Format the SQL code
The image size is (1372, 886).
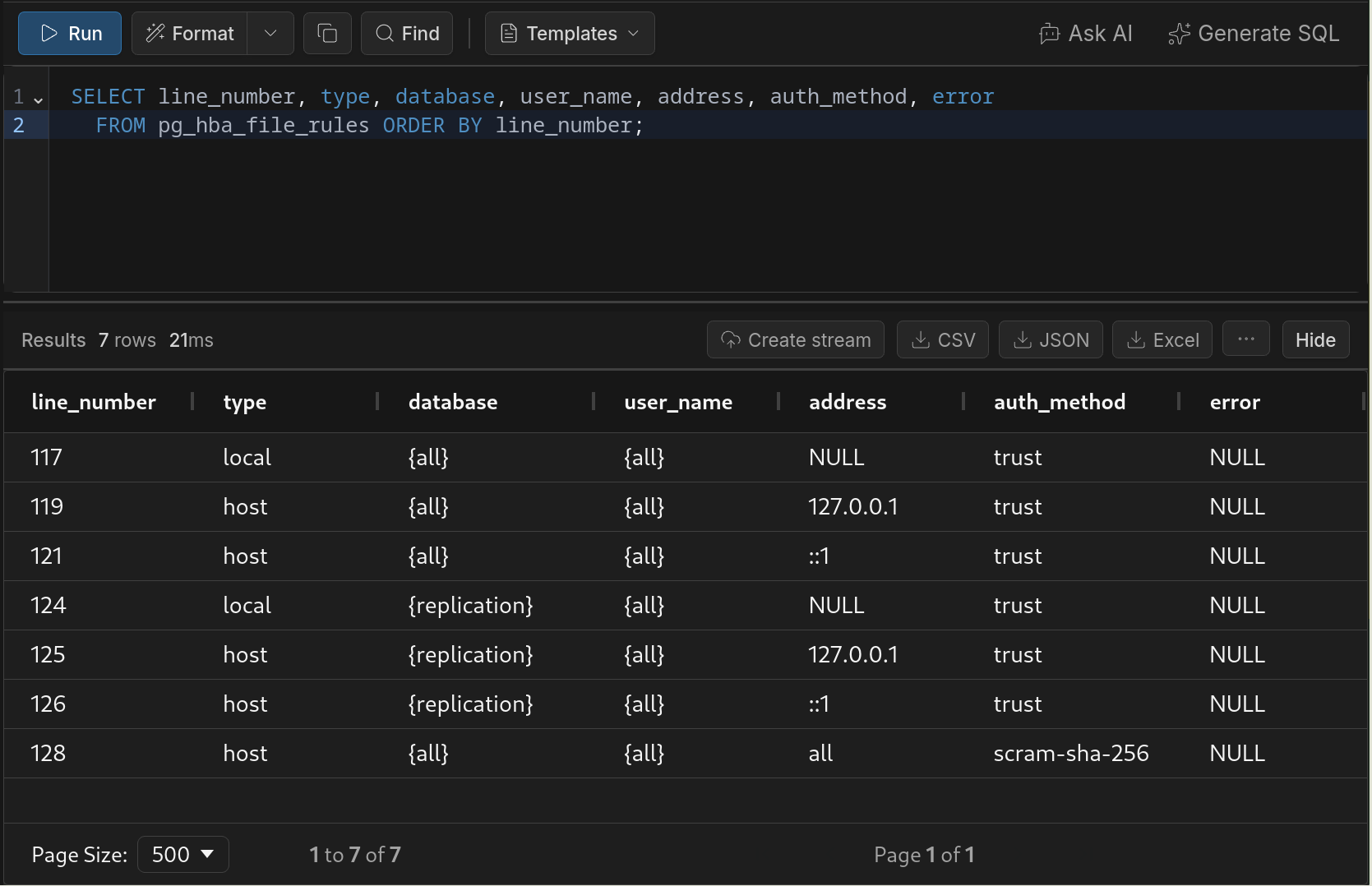pos(190,34)
